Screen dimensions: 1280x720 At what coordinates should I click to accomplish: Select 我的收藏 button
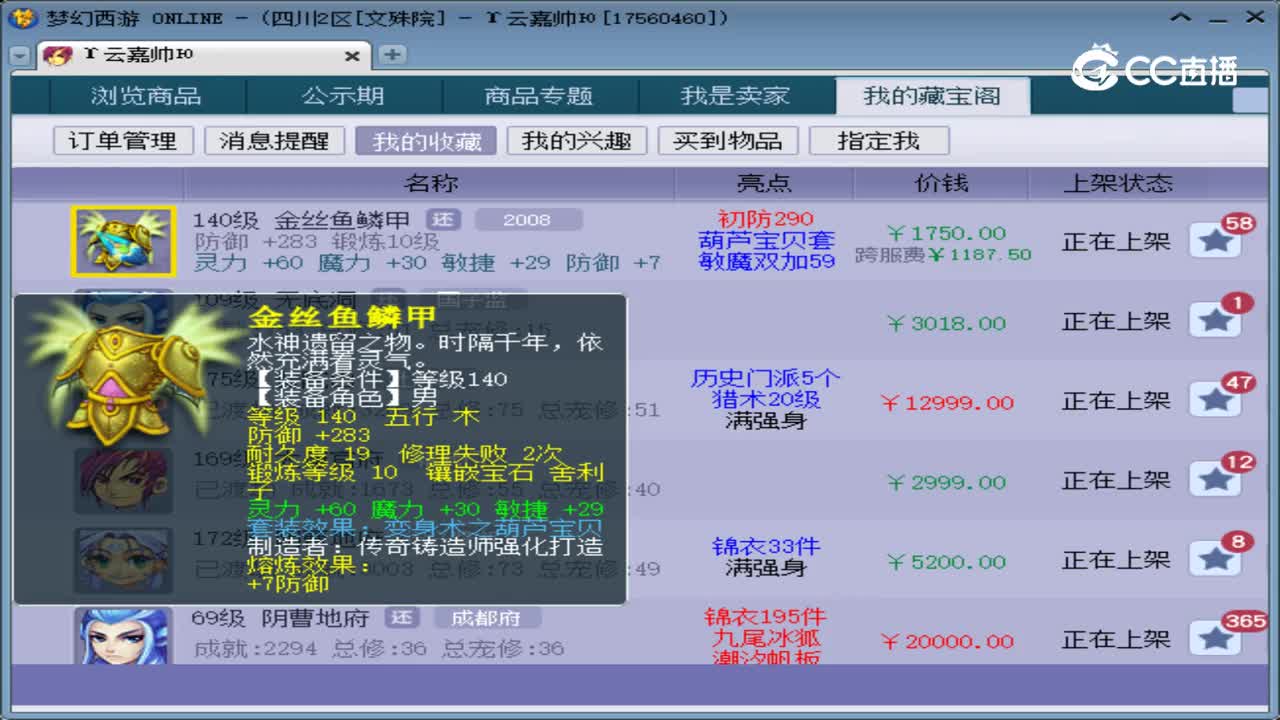(x=426, y=141)
